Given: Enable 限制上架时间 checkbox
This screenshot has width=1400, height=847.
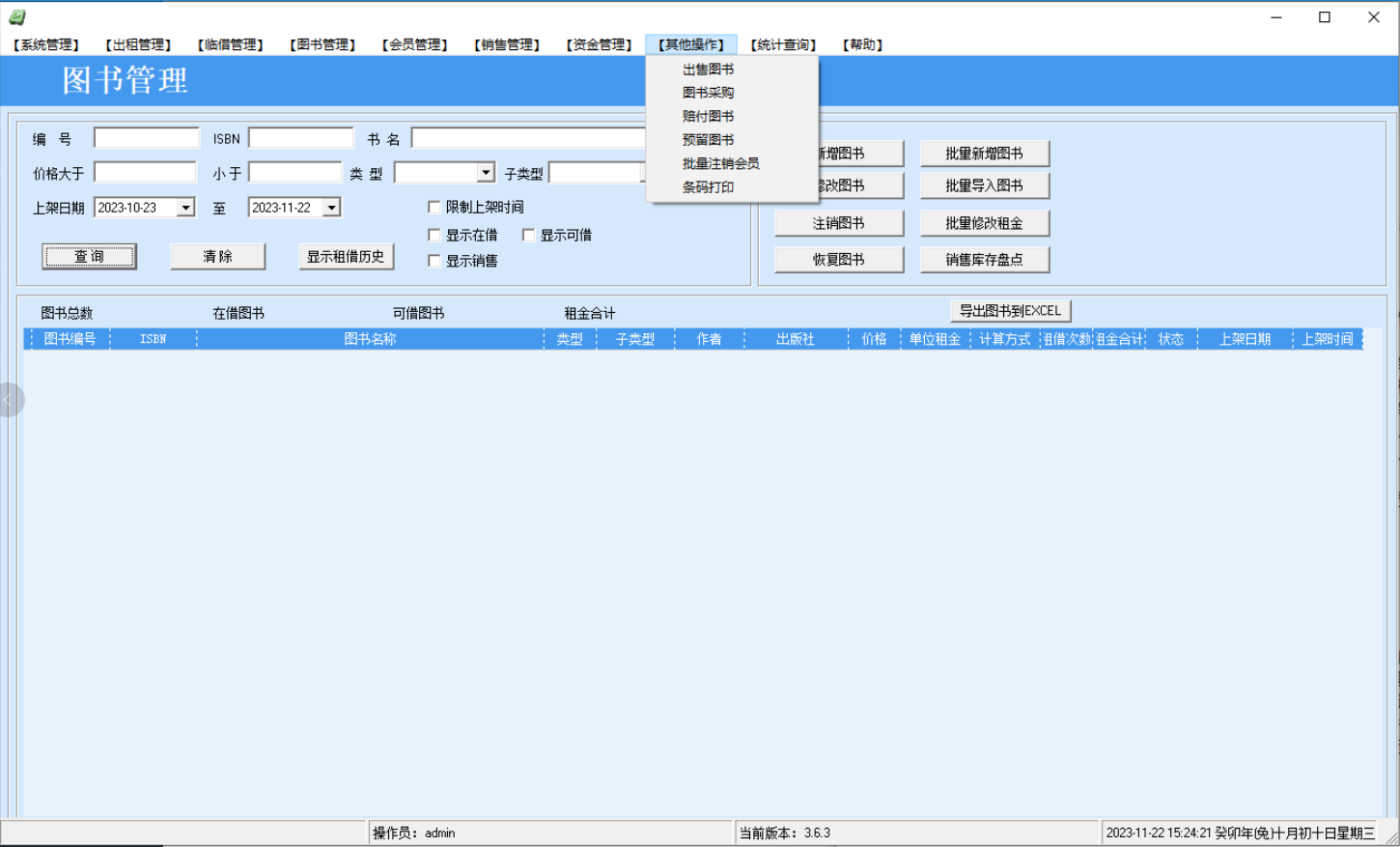Looking at the screenshot, I should click(x=434, y=207).
